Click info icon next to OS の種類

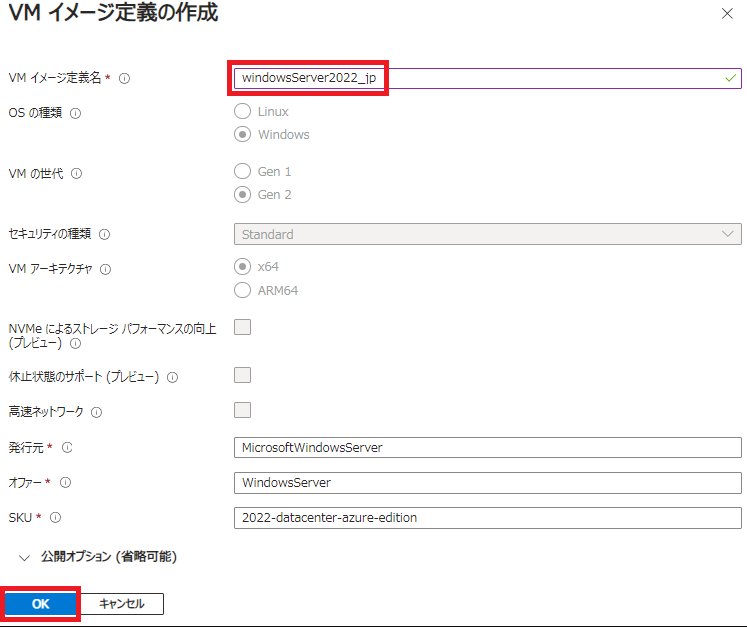pos(75,113)
